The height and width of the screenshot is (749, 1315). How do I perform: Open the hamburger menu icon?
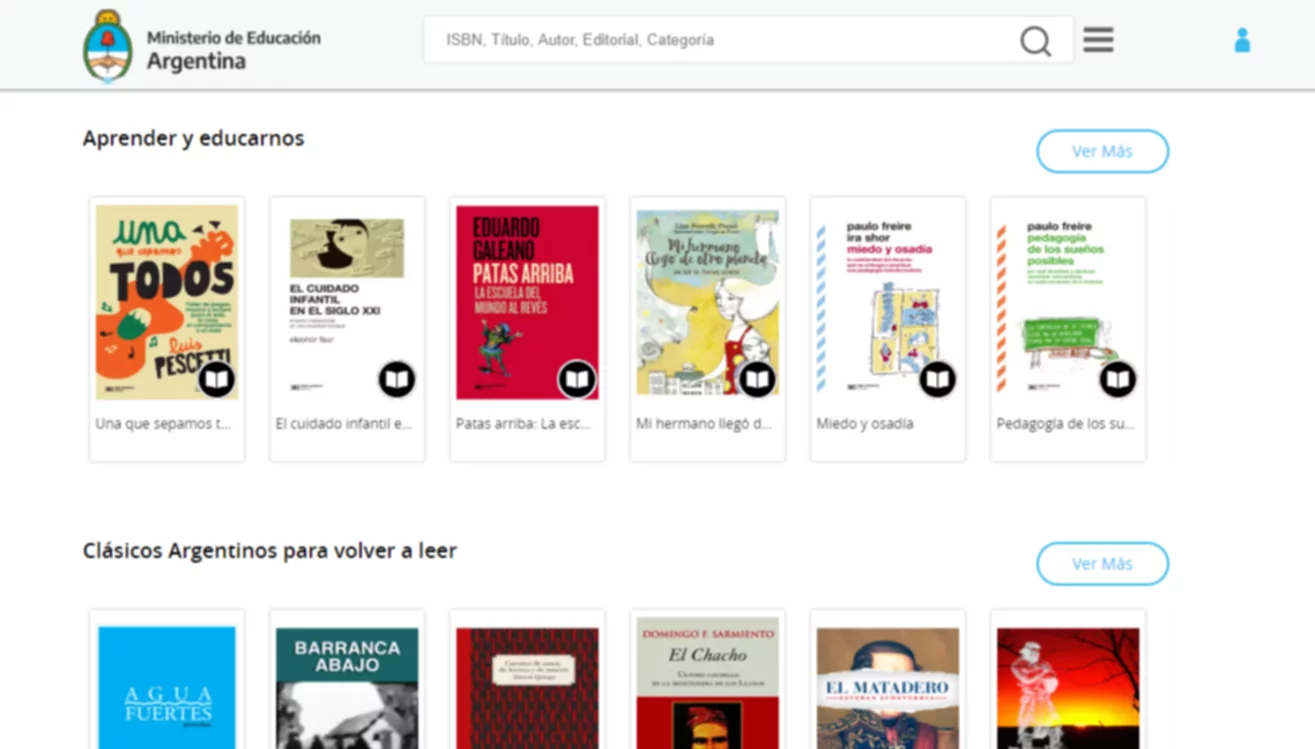(x=1098, y=40)
